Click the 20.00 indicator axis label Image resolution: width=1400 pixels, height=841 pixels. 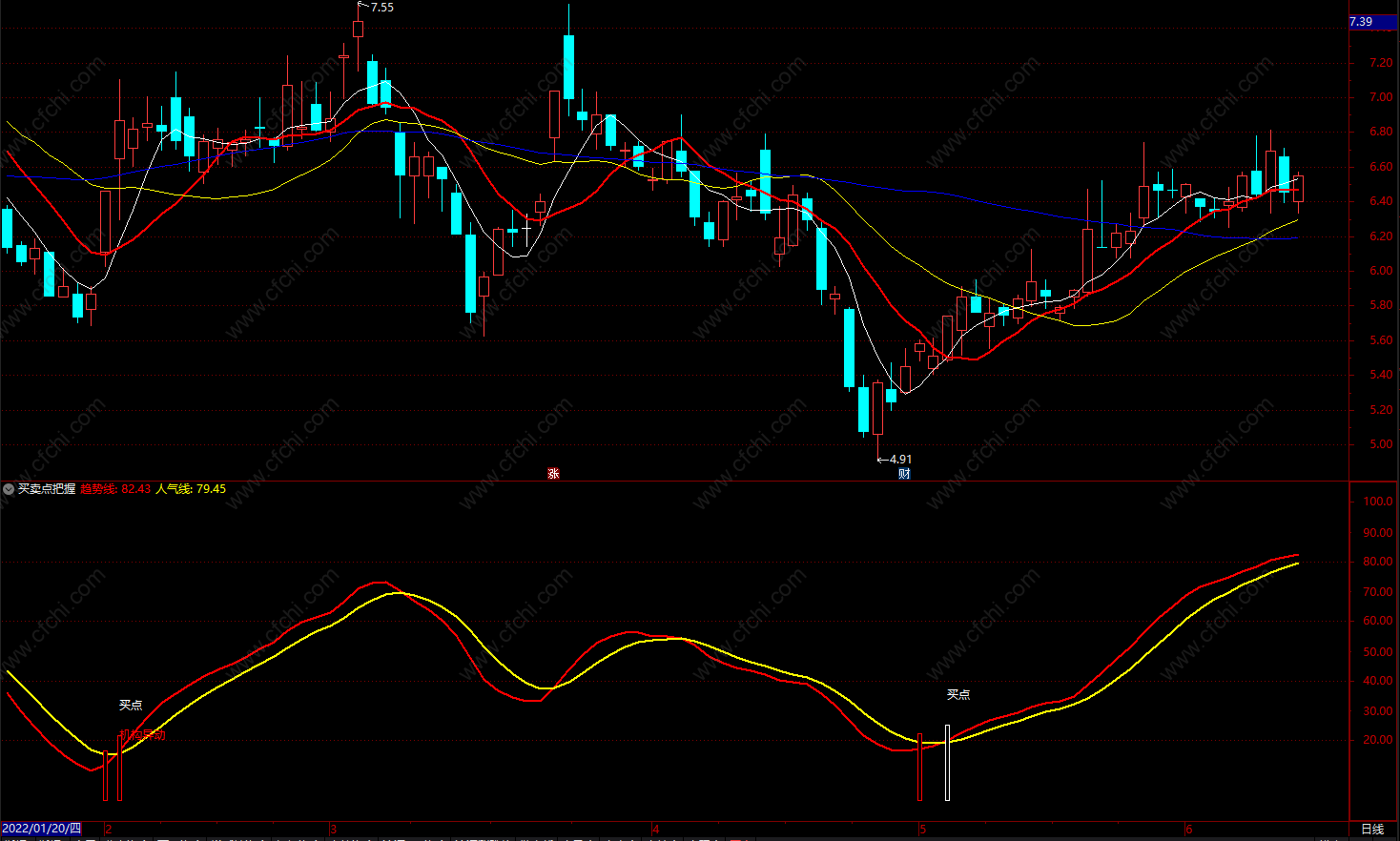pos(1378,740)
